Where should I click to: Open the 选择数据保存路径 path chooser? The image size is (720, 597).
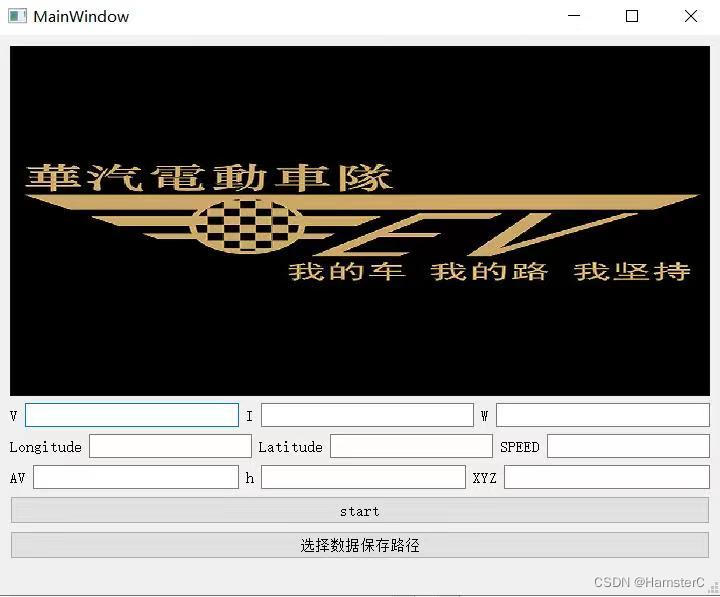click(x=360, y=545)
